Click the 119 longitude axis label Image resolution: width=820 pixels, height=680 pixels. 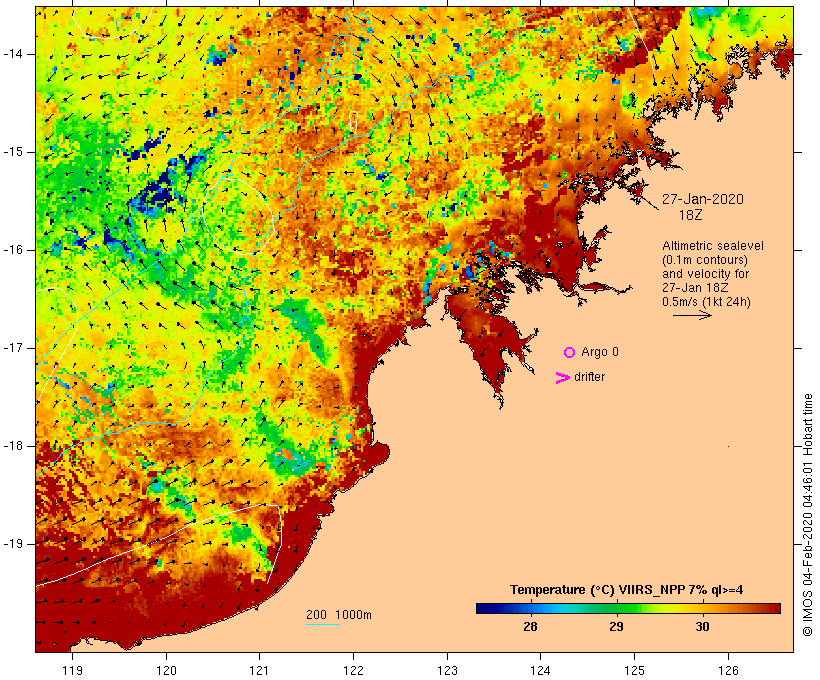tap(72, 670)
